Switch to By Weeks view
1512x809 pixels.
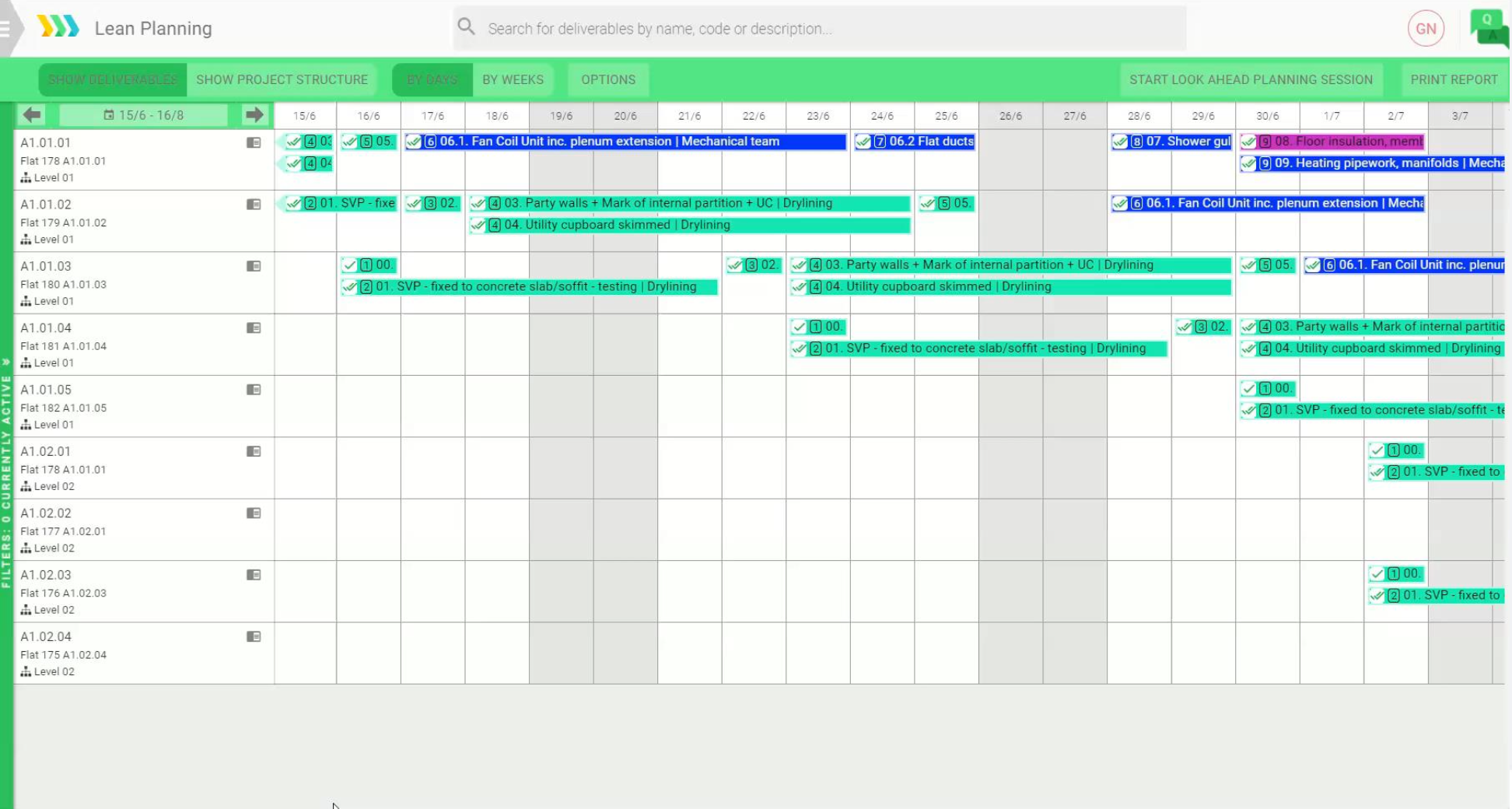(x=513, y=79)
